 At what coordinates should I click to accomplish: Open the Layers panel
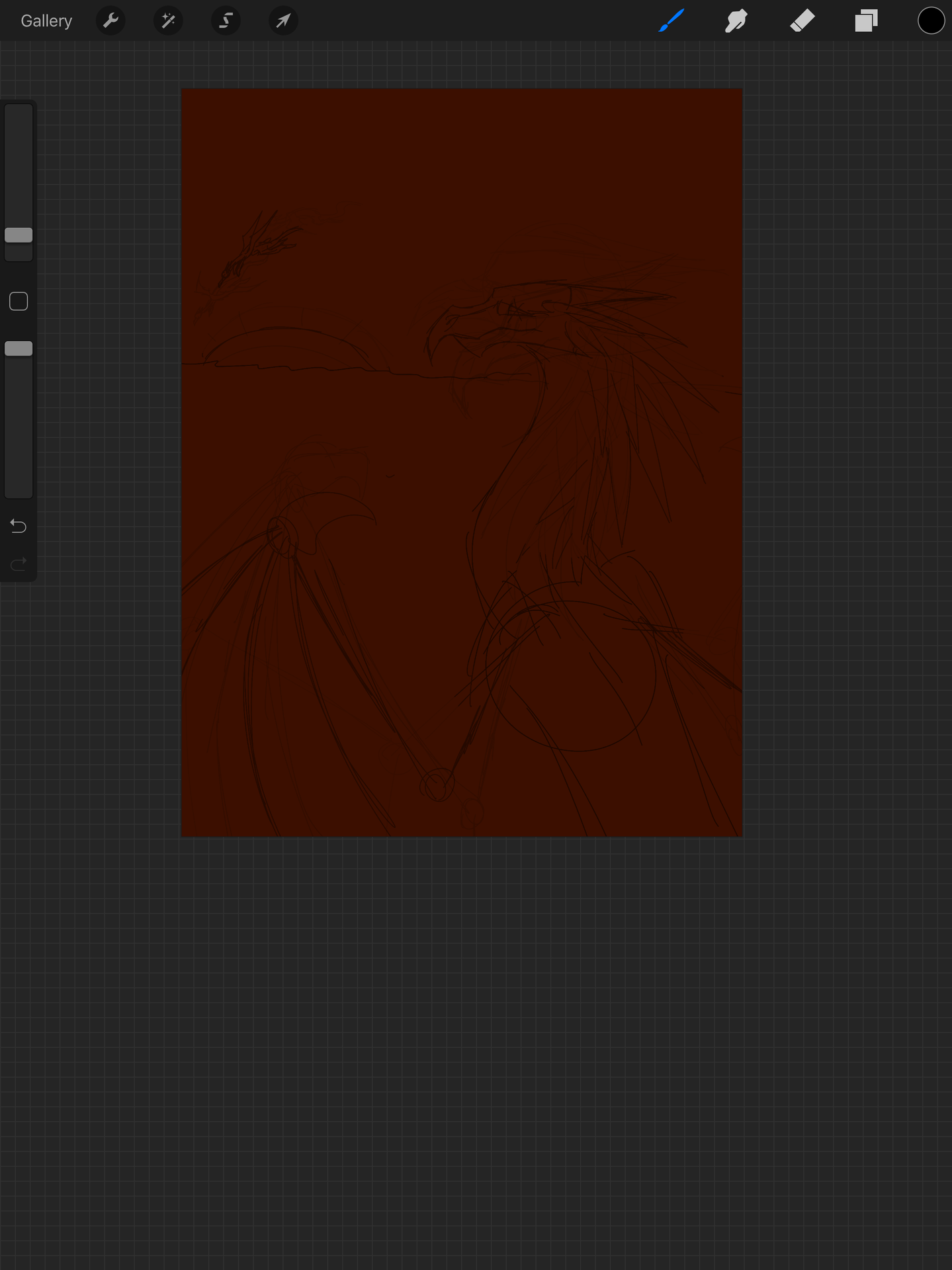(x=866, y=21)
